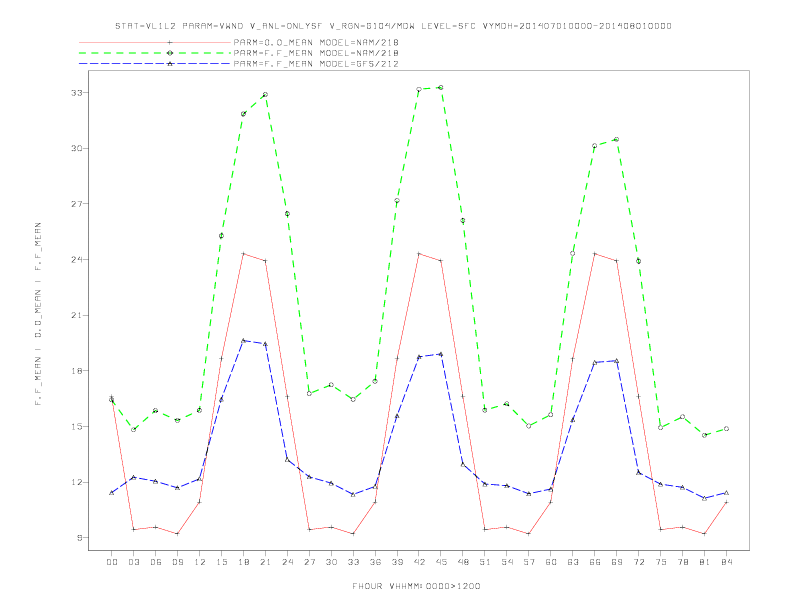Click x-axis tick label 06
Viewport: 792px width, 612px height.
(x=156, y=562)
